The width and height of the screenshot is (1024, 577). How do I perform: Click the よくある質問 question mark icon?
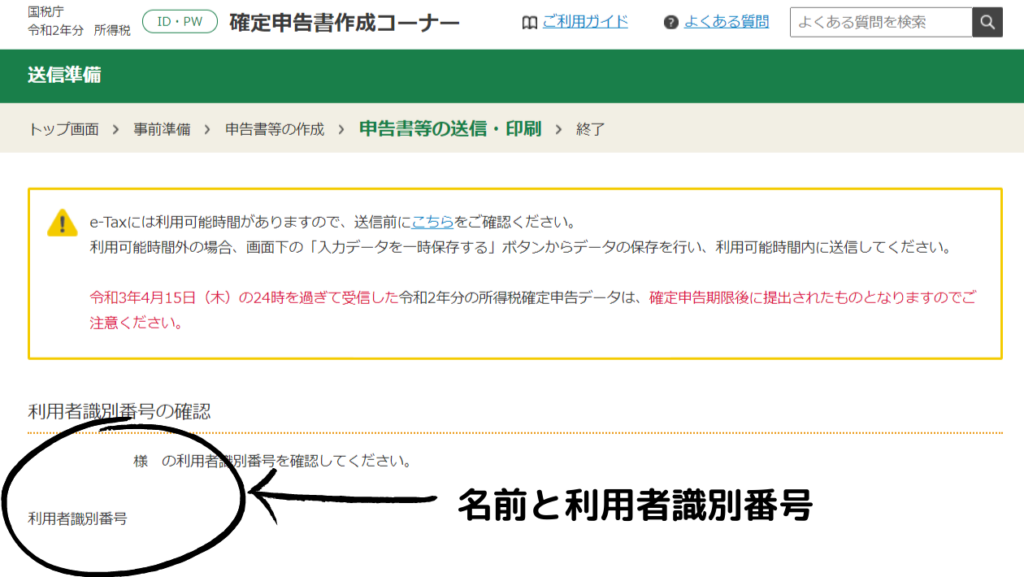point(671,23)
